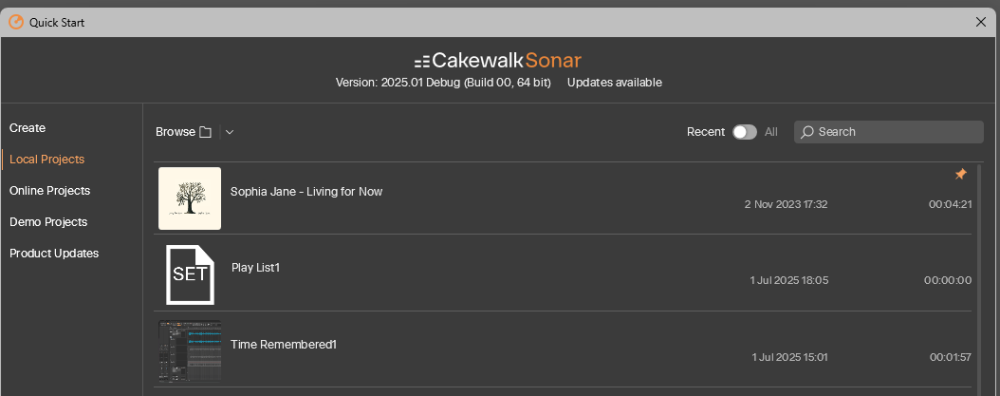
Task: Switch to Online Projects tab
Action: 50,191
